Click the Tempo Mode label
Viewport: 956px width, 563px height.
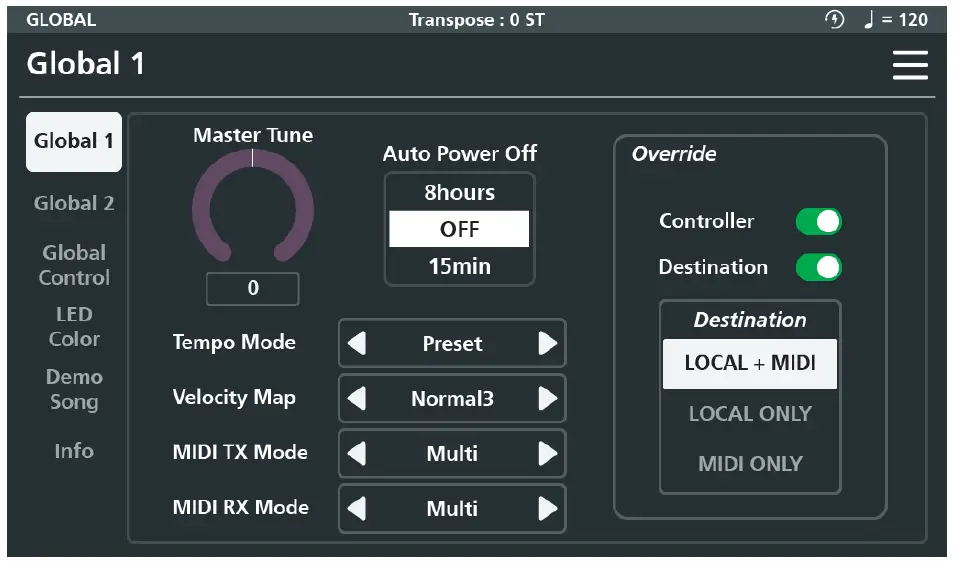click(x=234, y=342)
